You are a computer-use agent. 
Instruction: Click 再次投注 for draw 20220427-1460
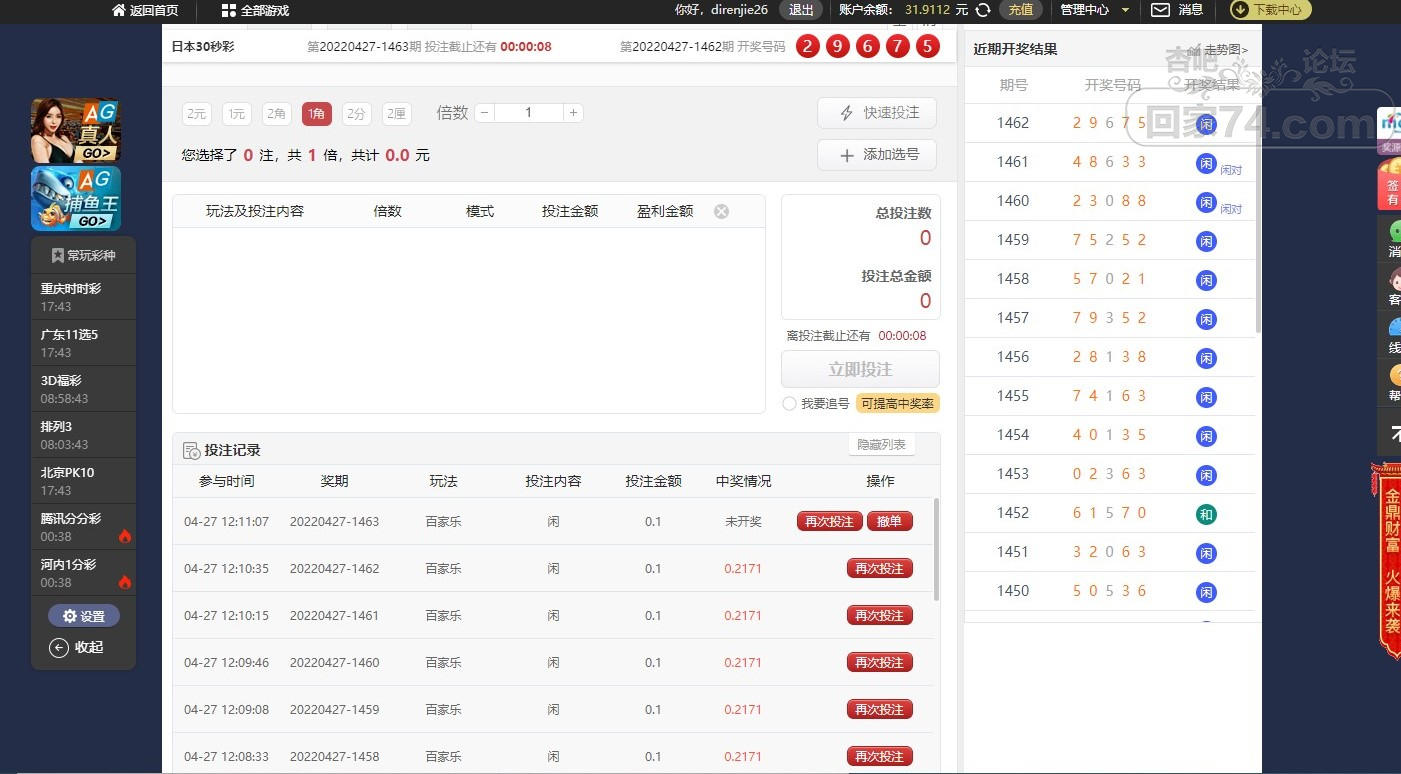pos(880,662)
